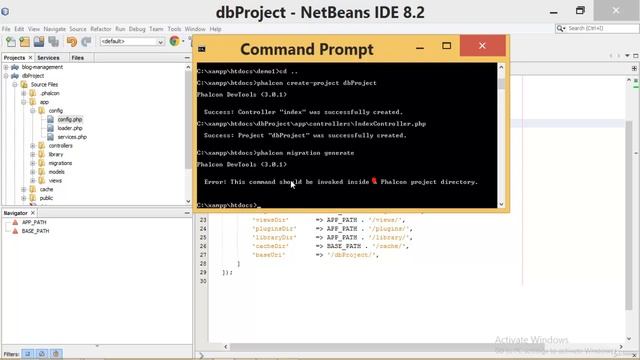Collapse the dbProject project node

coord(6,76)
